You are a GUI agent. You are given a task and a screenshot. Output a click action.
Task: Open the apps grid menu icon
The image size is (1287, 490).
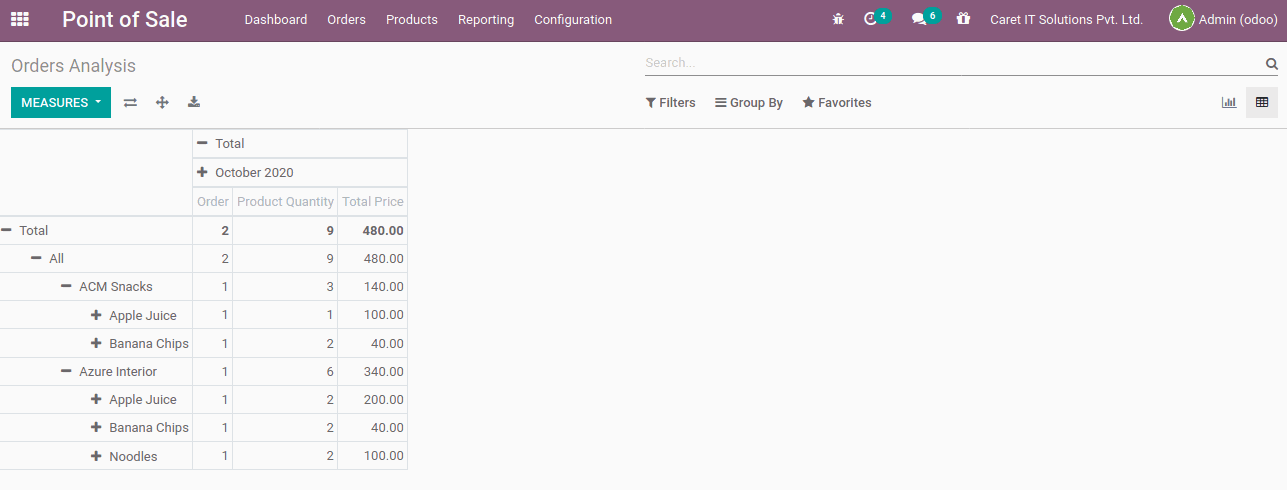tap(20, 19)
